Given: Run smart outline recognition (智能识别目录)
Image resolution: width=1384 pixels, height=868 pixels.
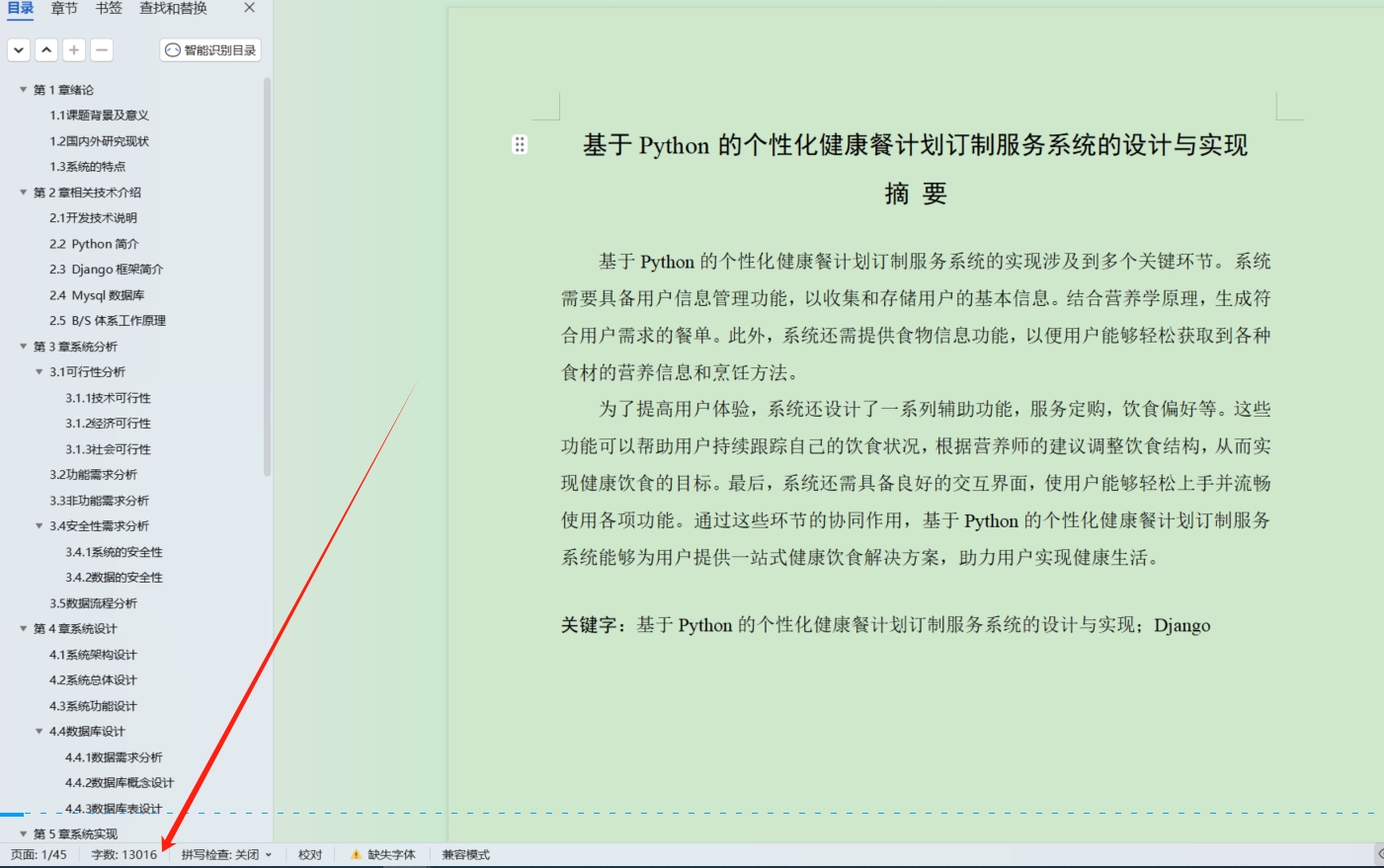Looking at the screenshot, I should click(210, 50).
